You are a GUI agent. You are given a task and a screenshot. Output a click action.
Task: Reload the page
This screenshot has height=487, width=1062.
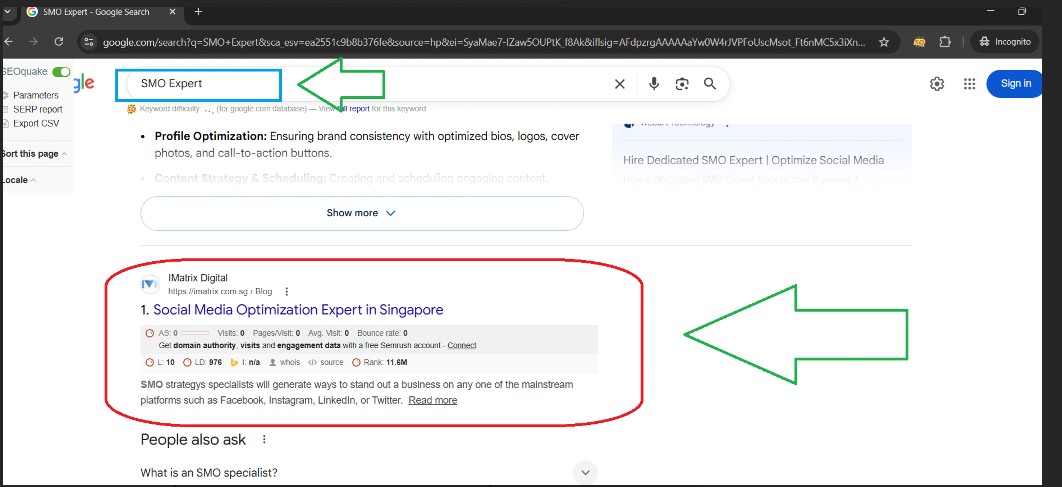pos(59,42)
